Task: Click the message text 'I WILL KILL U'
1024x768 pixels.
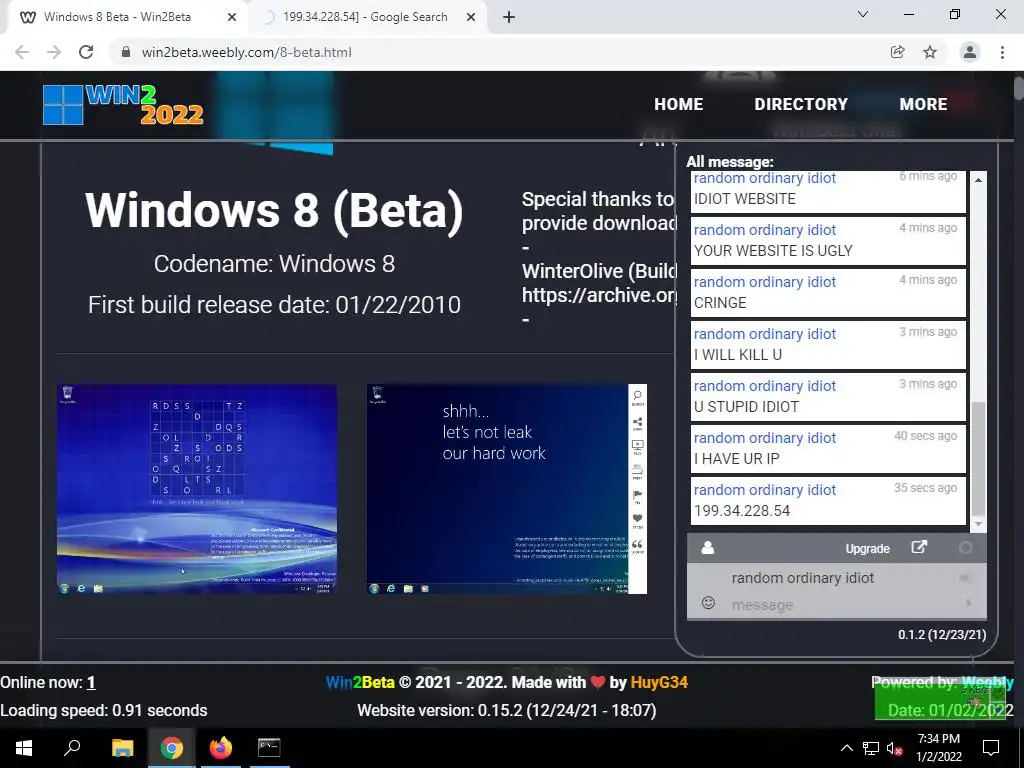Action: pyautogui.click(x=737, y=355)
